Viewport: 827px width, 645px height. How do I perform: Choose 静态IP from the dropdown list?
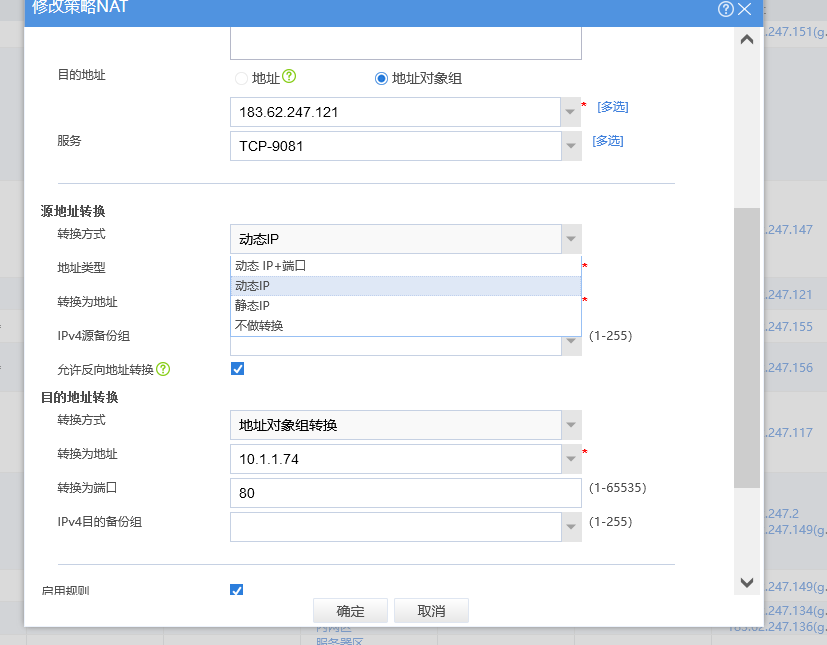coord(252,305)
